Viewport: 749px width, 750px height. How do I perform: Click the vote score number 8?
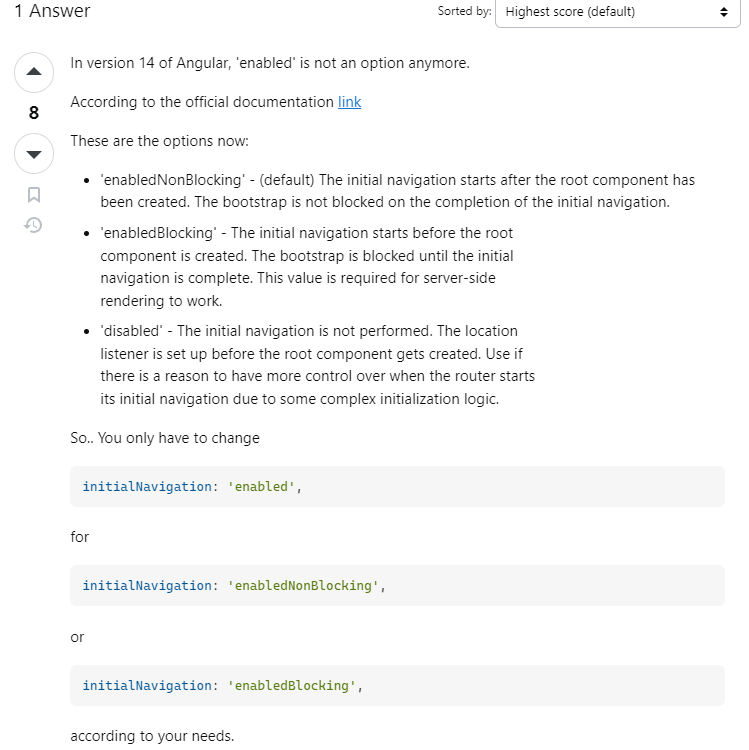[x=33, y=113]
